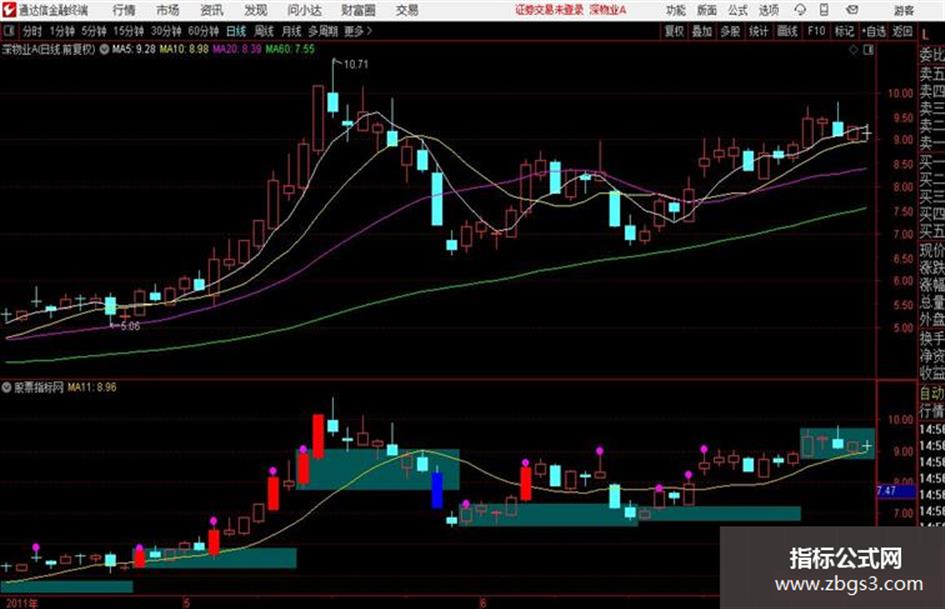Click the month 5 marker on timeline

(x=187, y=603)
